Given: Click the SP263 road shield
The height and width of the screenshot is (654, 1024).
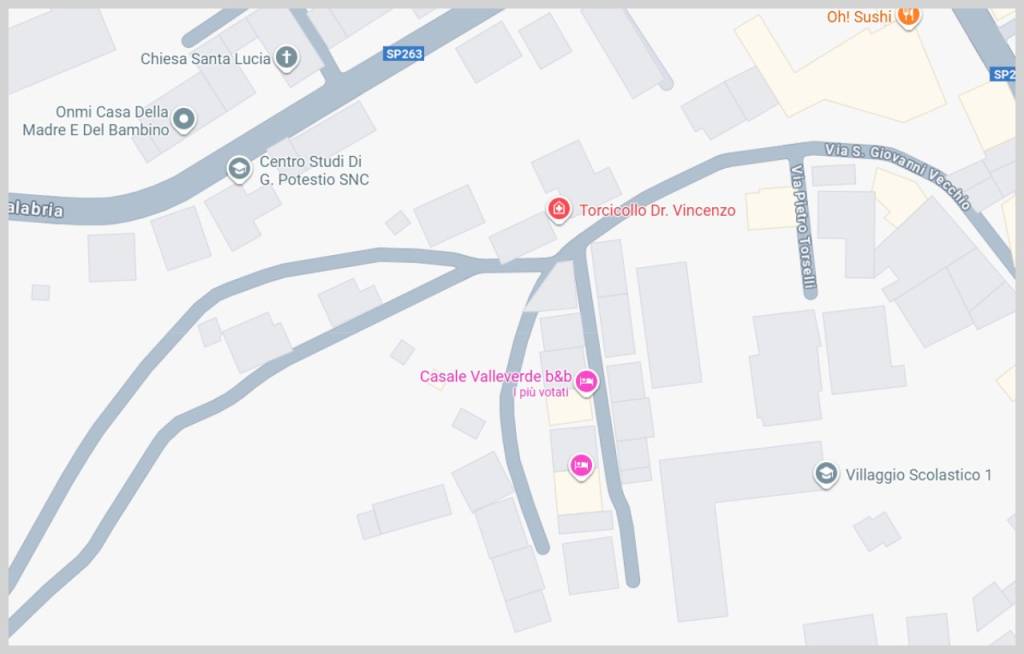Looking at the screenshot, I should pos(404,54).
